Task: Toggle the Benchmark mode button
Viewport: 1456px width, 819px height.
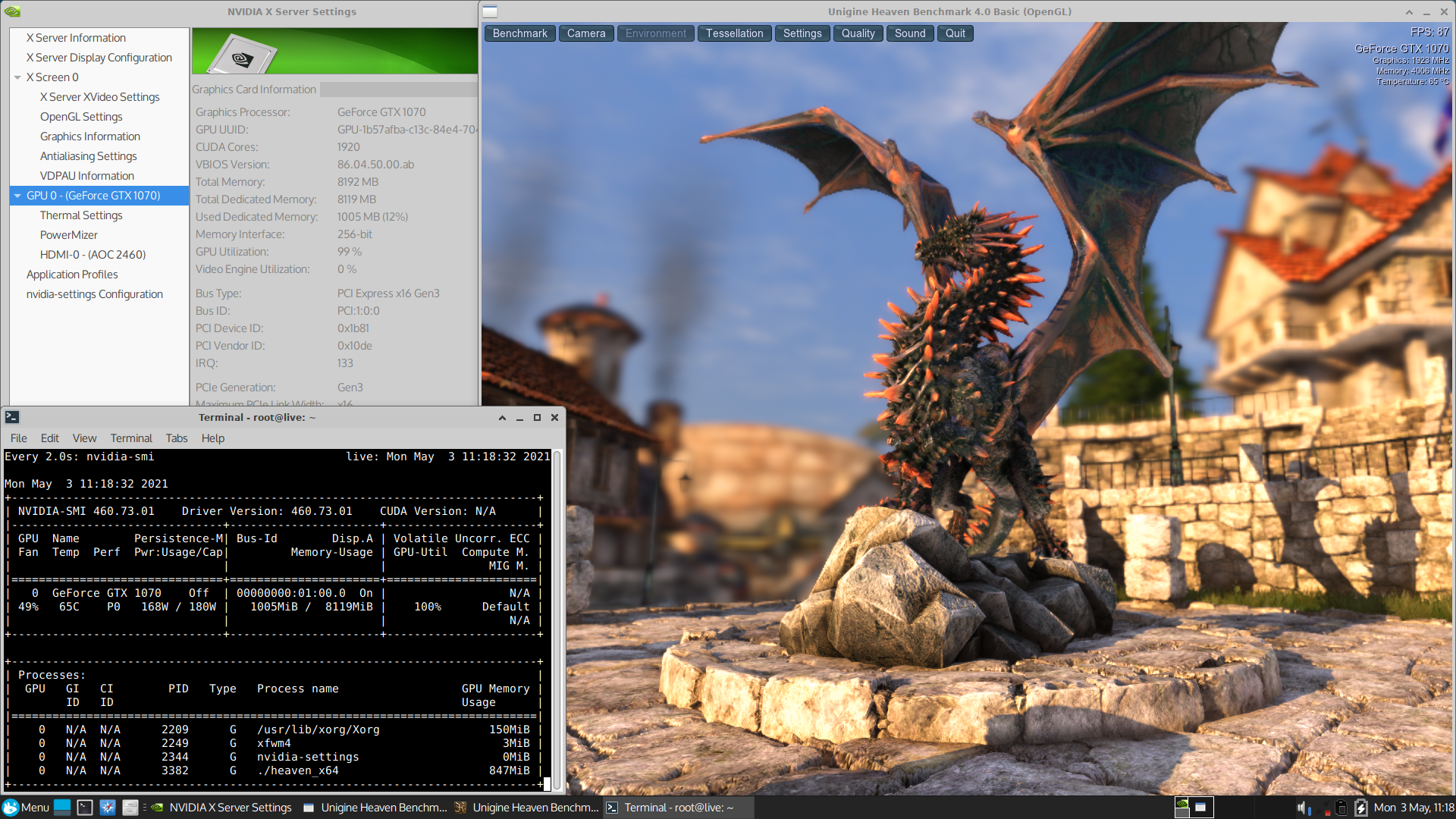Action: point(519,33)
